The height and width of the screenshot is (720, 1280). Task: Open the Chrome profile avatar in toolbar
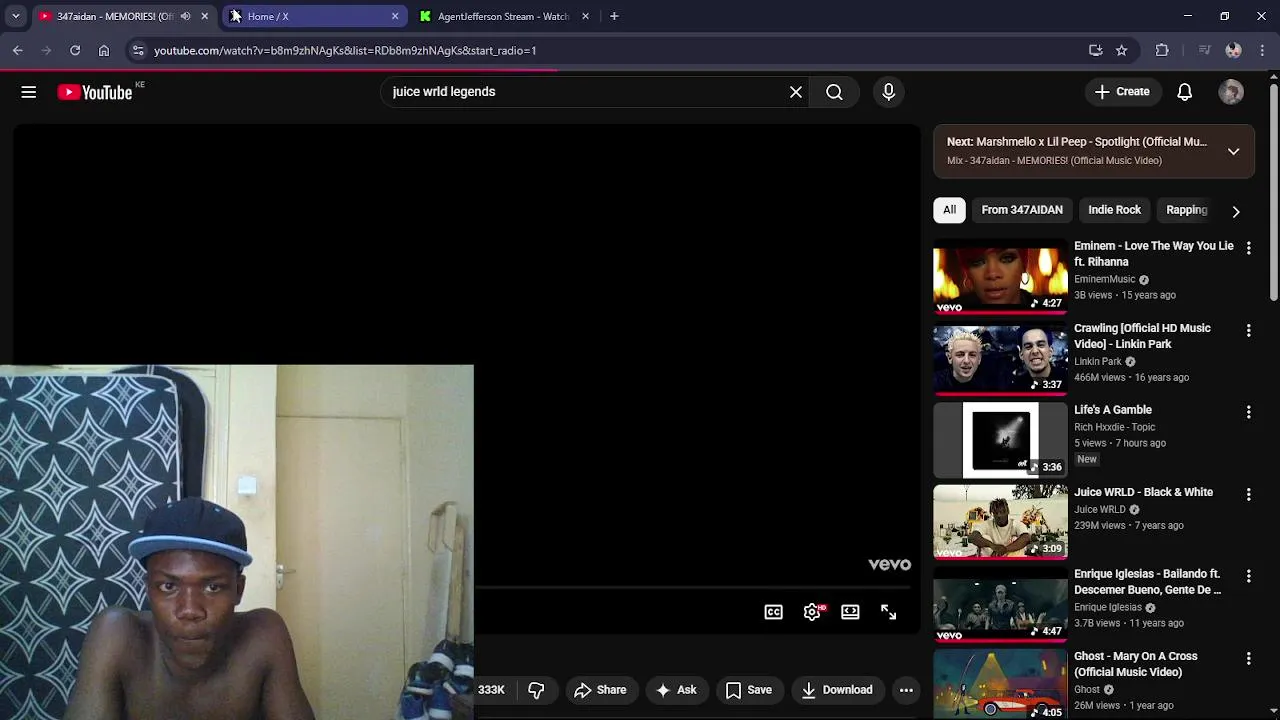1233,50
